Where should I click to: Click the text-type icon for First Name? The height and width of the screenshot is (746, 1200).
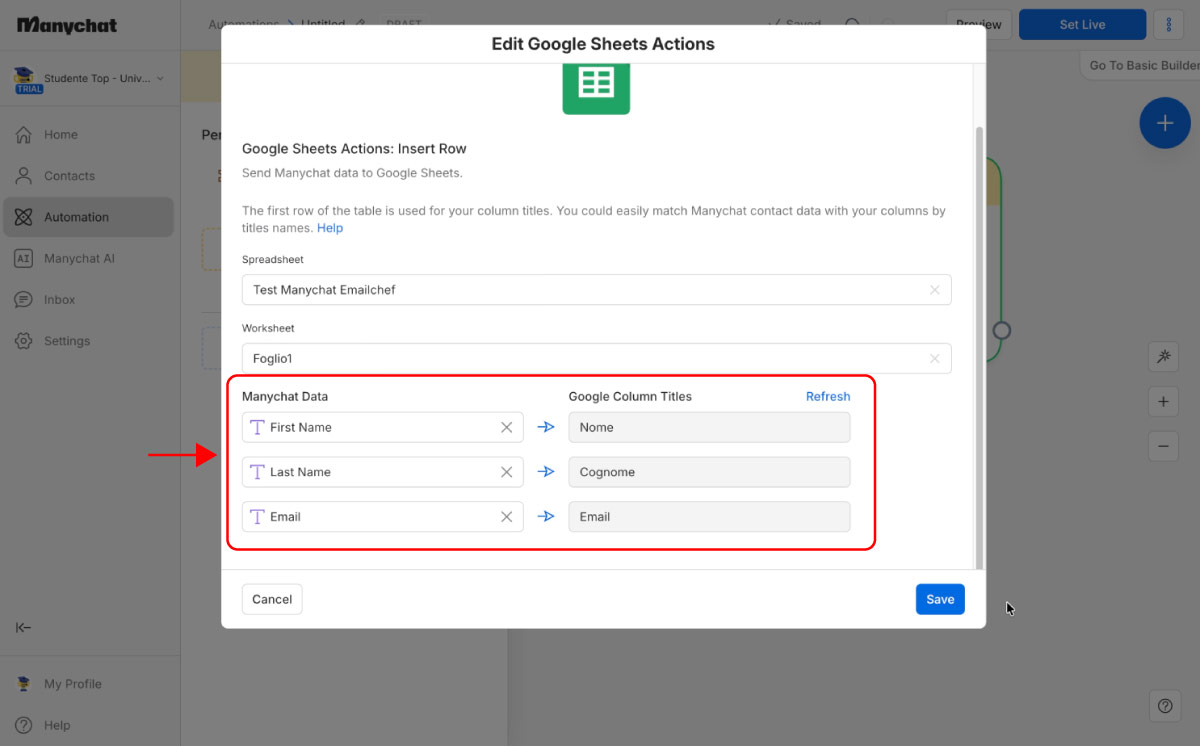coord(257,427)
